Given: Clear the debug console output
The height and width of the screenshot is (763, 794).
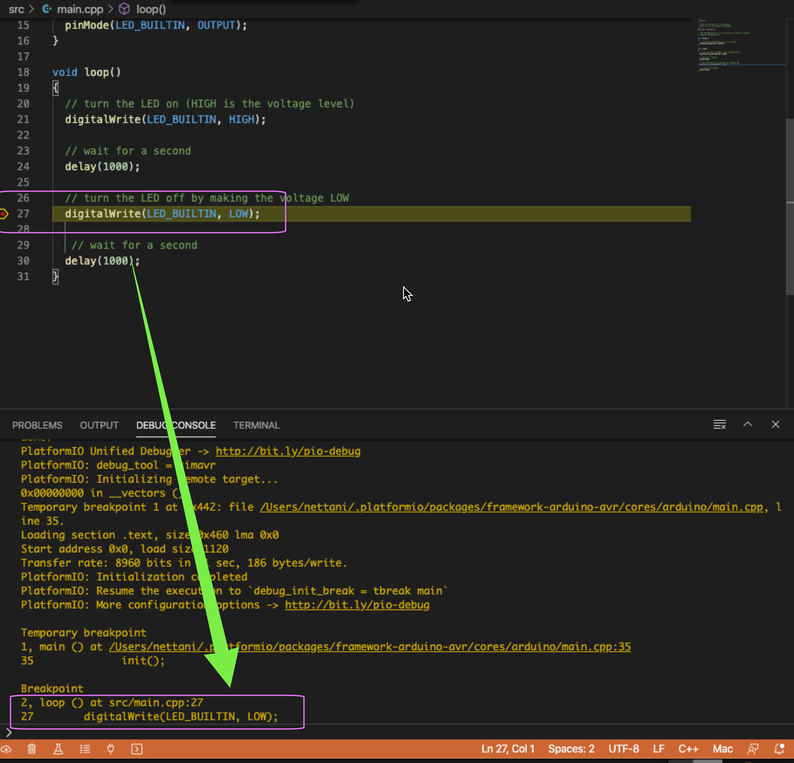Looking at the screenshot, I should click(x=719, y=425).
